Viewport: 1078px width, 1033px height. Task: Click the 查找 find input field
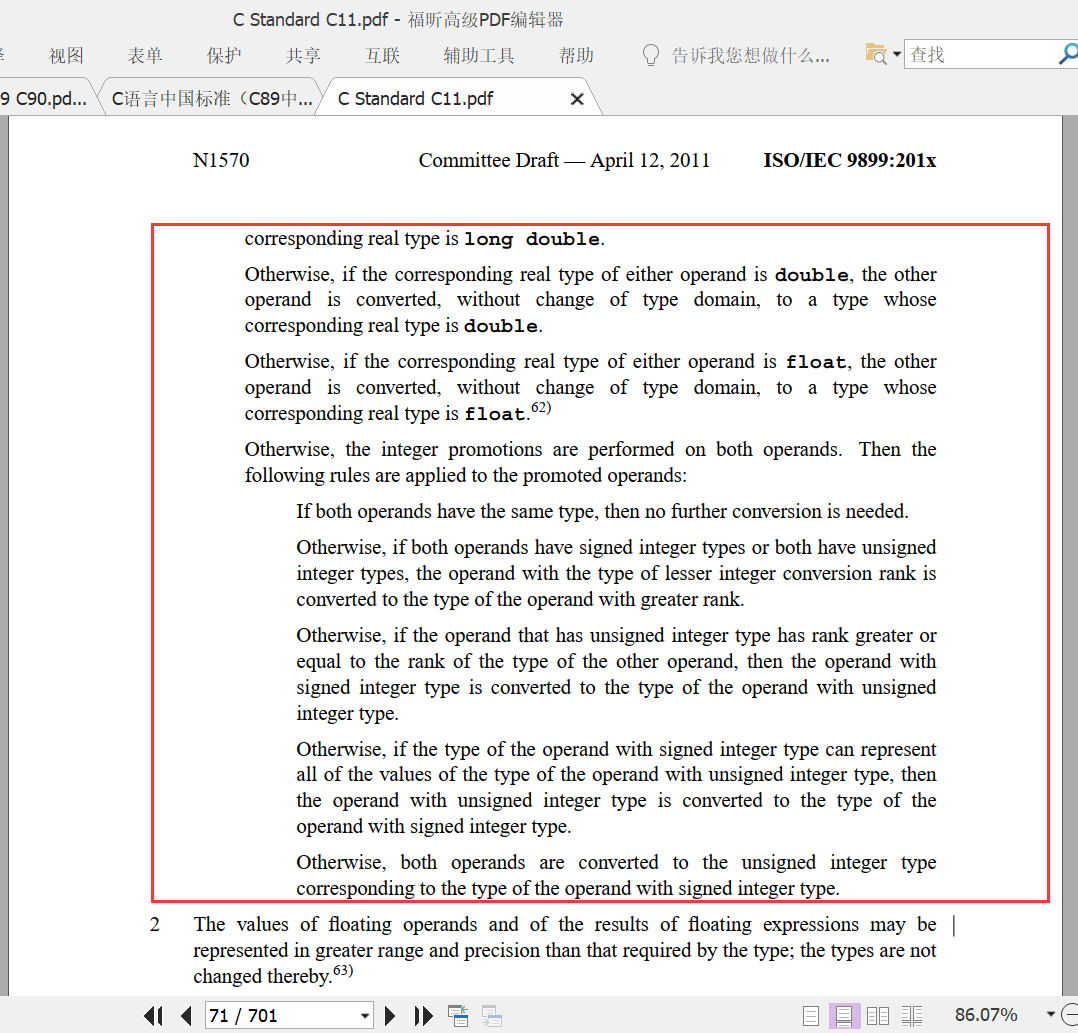pos(980,54)
